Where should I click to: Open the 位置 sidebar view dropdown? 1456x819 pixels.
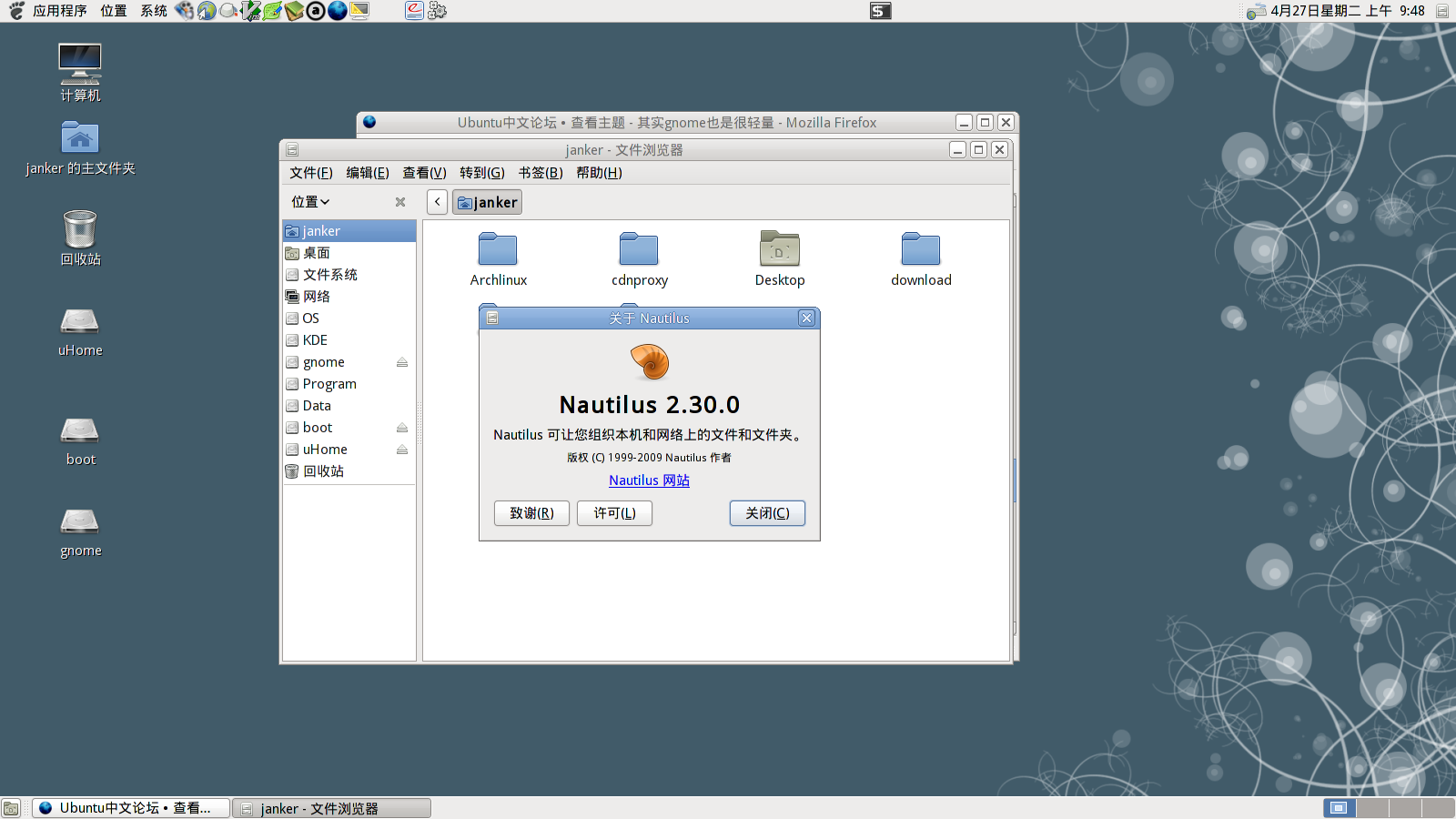click(x=310, y=202)
